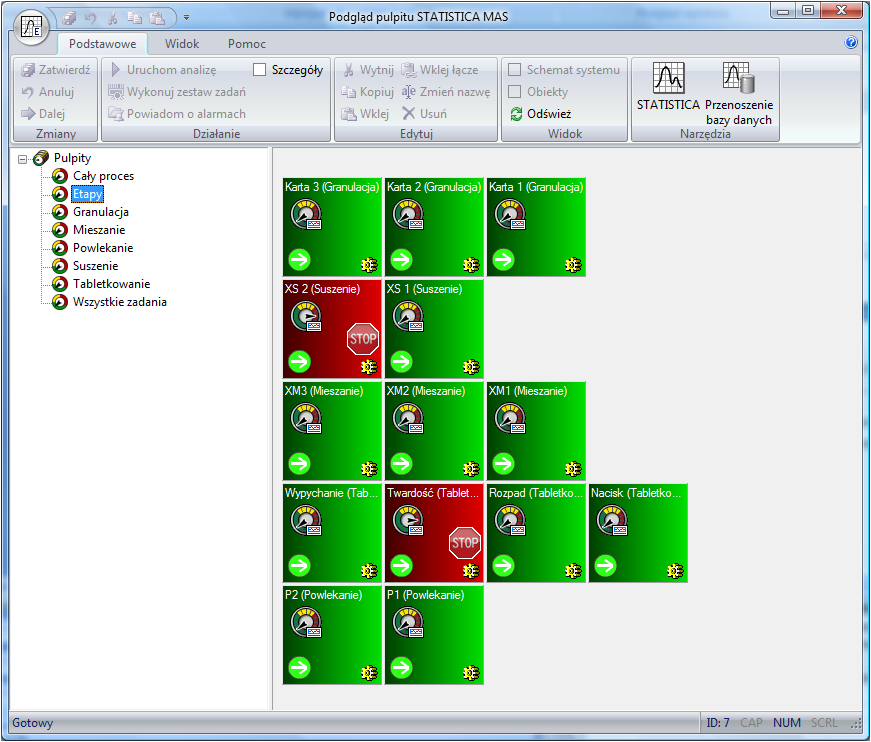
Task: Switch to the Podstawowe ribbon tab
Action: pos(102,44)
